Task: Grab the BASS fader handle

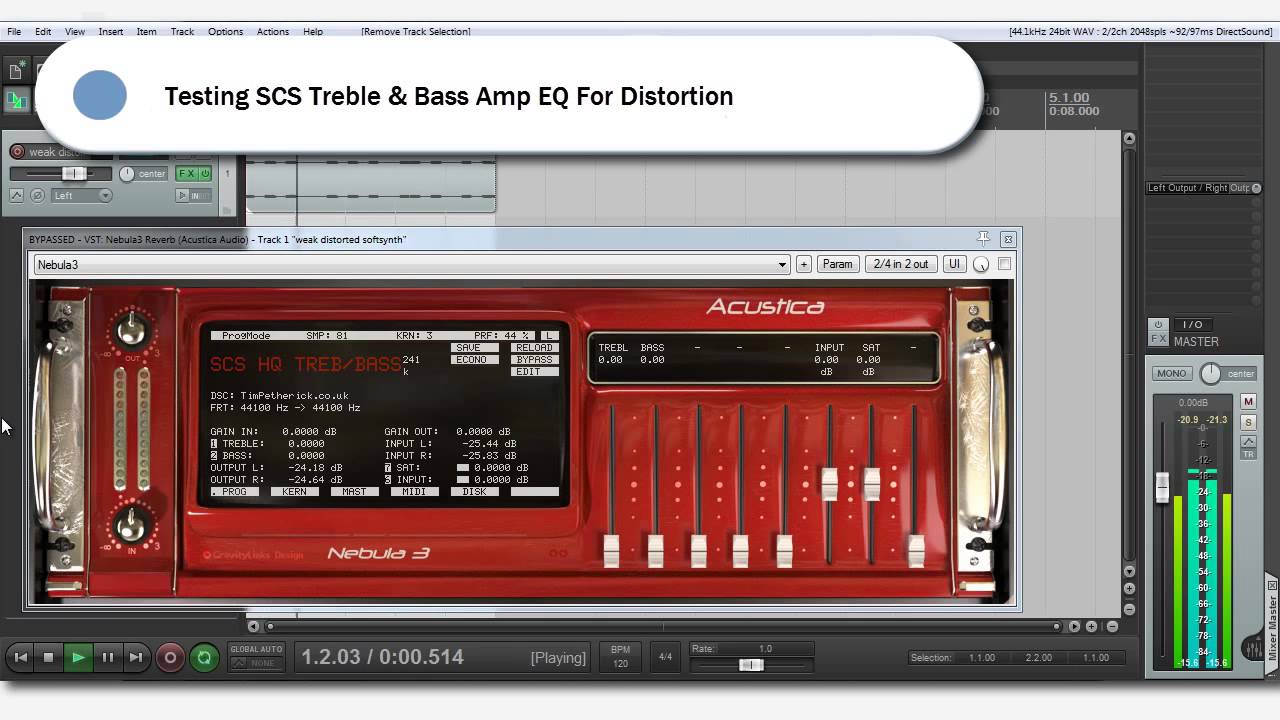Action: coord(655,549)
